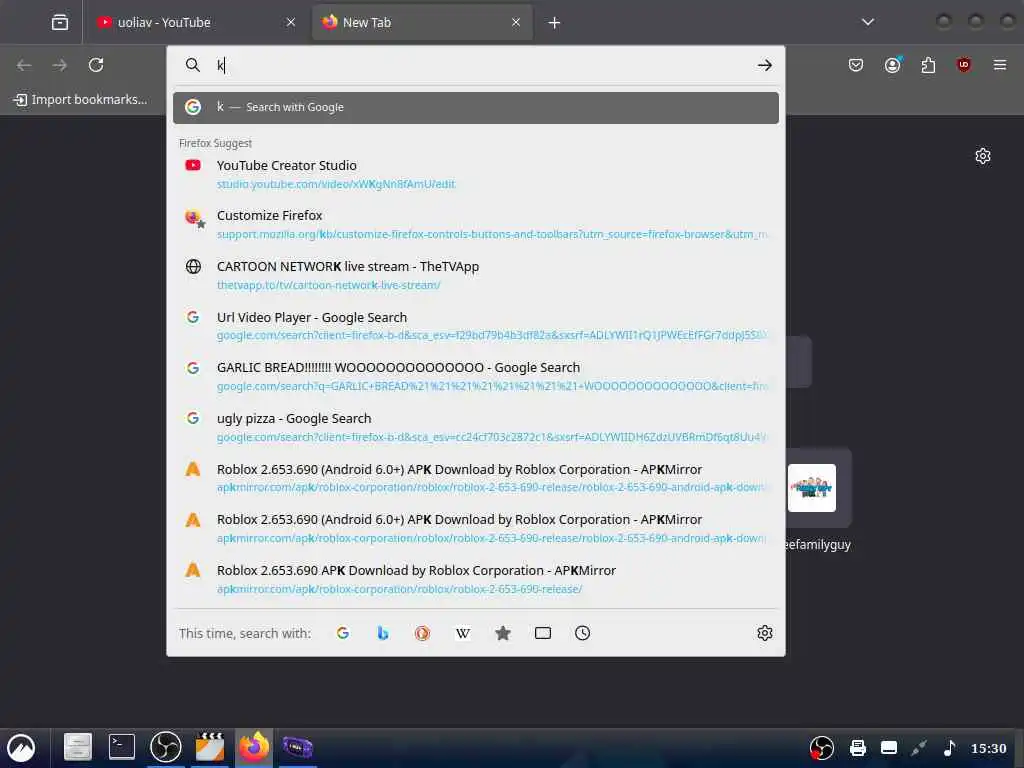Open the family guy shortcut thumbnail

(x=812, y=488)
